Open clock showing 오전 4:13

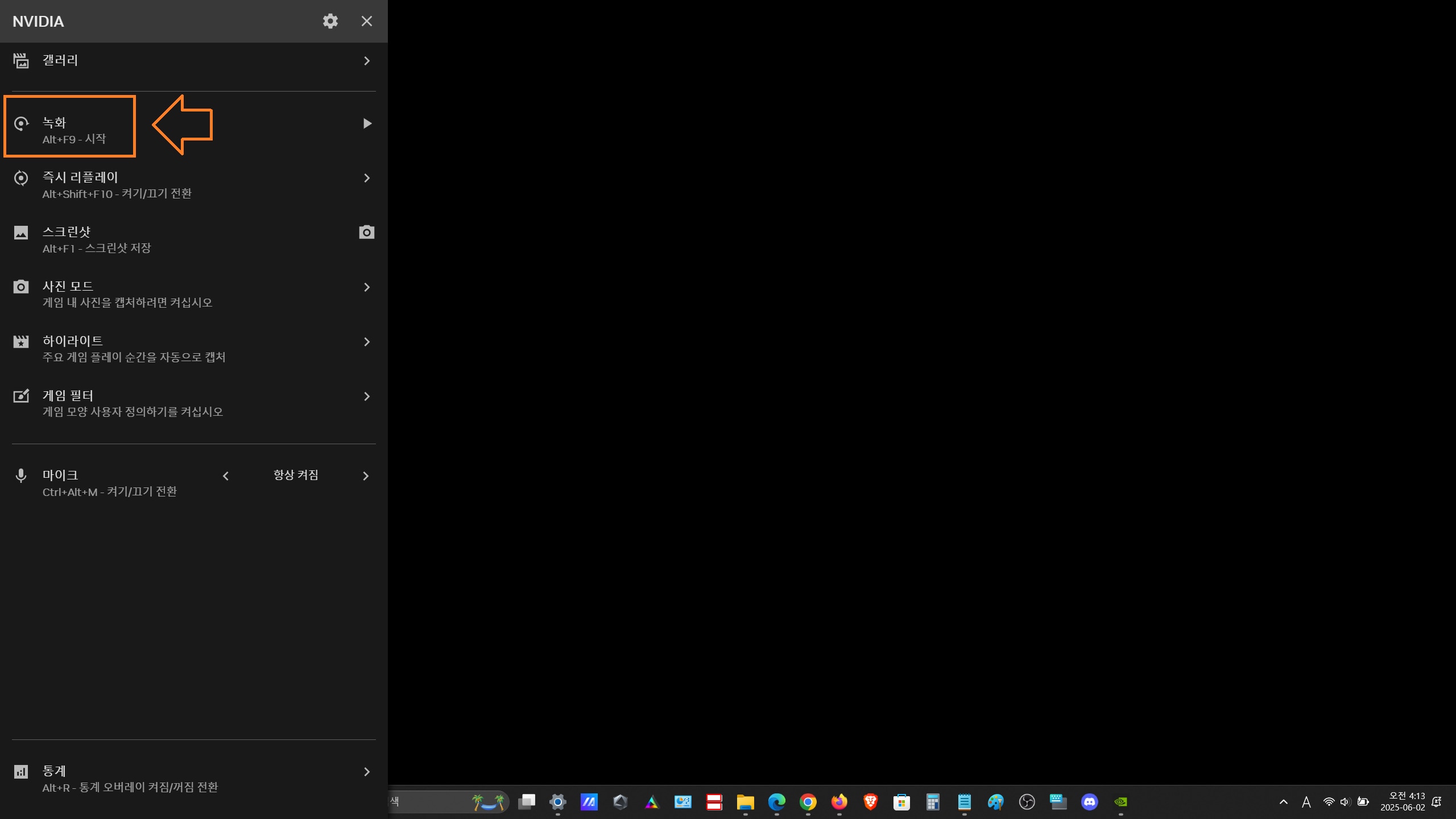point(1403,802)
